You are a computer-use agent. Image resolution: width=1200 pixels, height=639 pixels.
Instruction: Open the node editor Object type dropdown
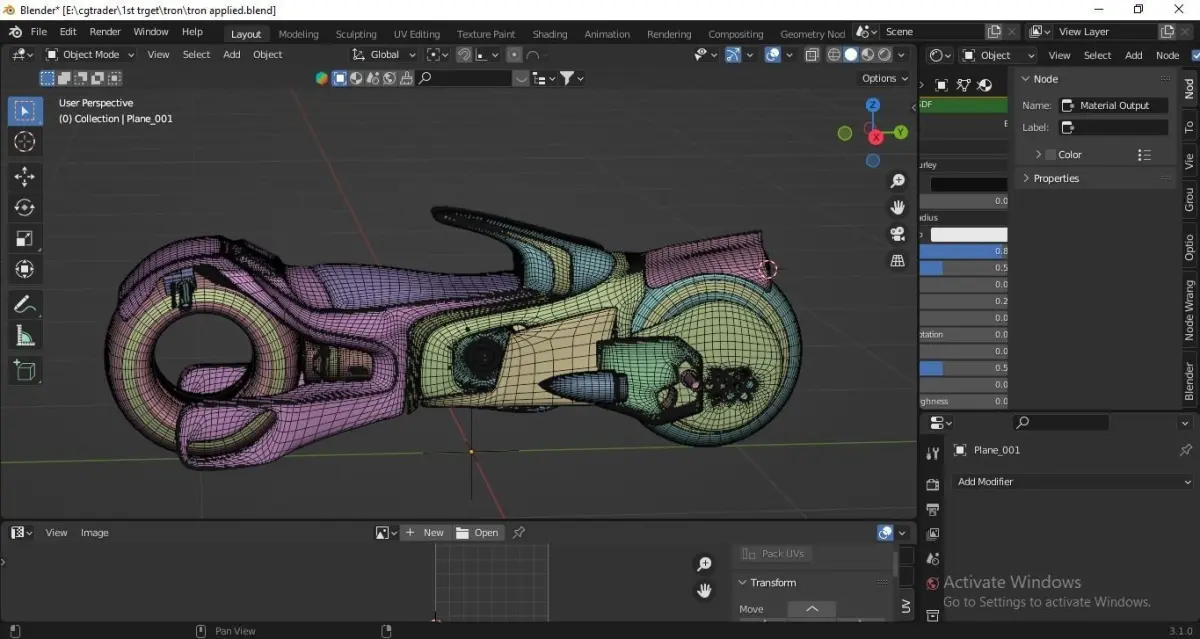997,55
